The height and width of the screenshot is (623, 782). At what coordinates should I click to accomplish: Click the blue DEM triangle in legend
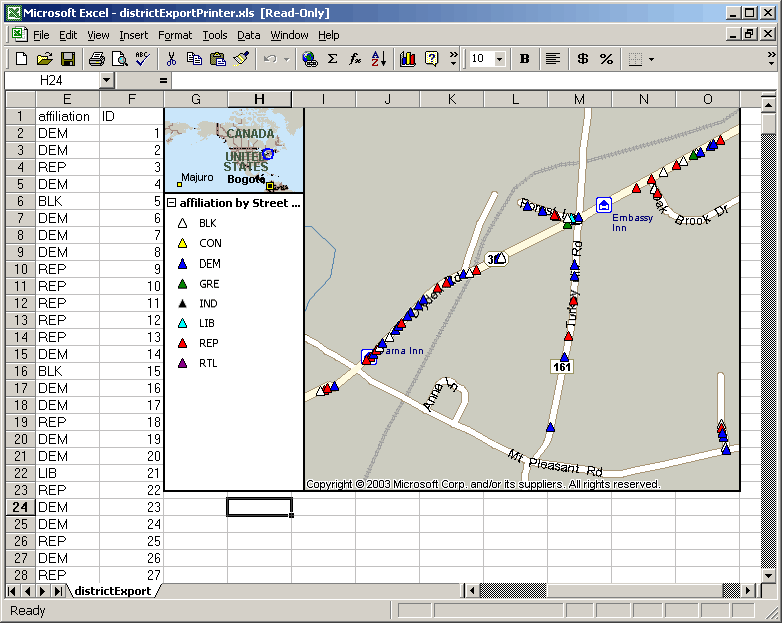[x=182, y=263]
